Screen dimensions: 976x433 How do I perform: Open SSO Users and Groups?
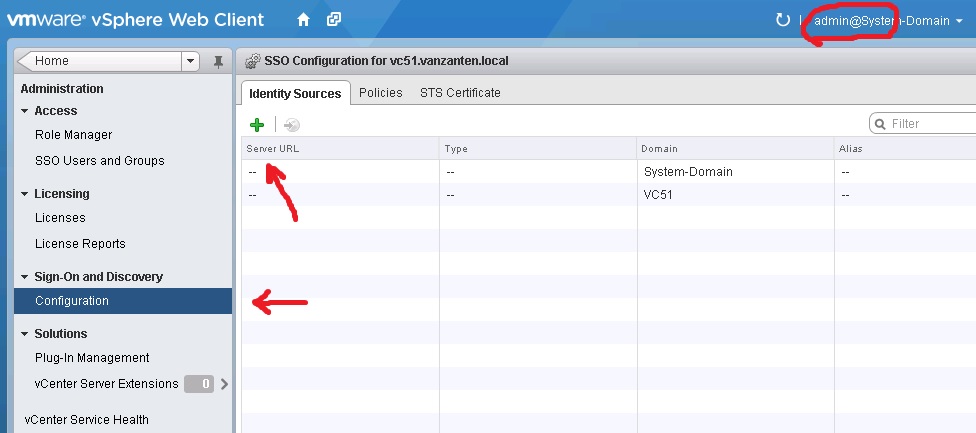click(100, 161)
